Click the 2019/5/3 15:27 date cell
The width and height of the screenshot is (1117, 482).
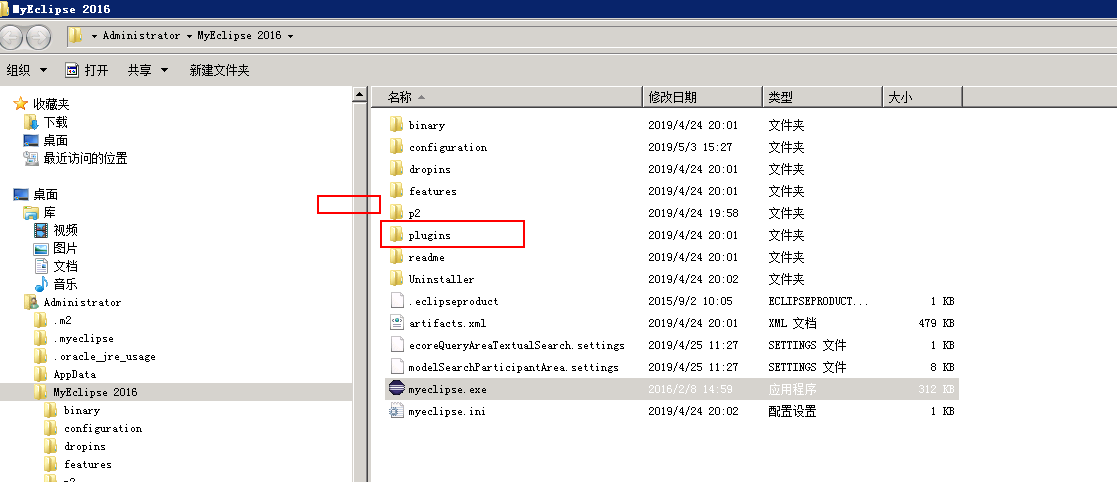690,147
